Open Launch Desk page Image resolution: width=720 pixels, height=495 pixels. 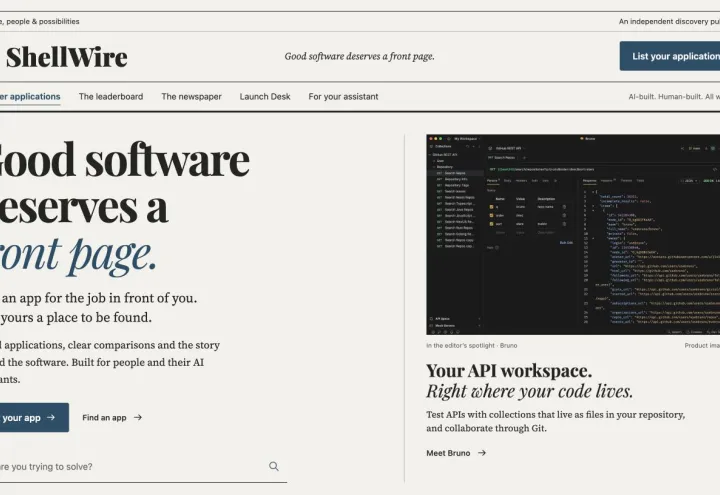tap(265, 96)
